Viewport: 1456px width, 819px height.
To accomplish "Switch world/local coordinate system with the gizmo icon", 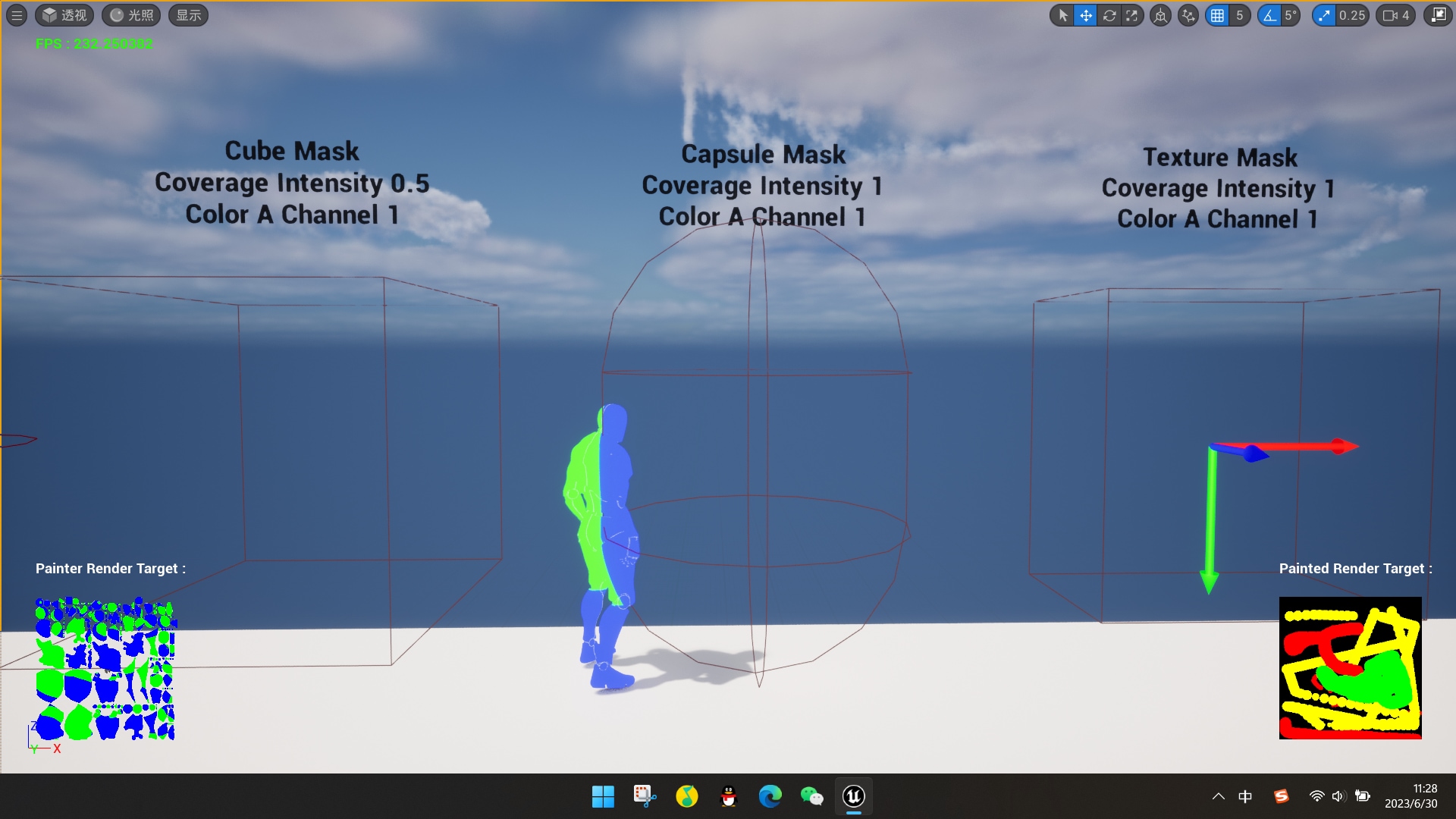I will coord(1160,15).
